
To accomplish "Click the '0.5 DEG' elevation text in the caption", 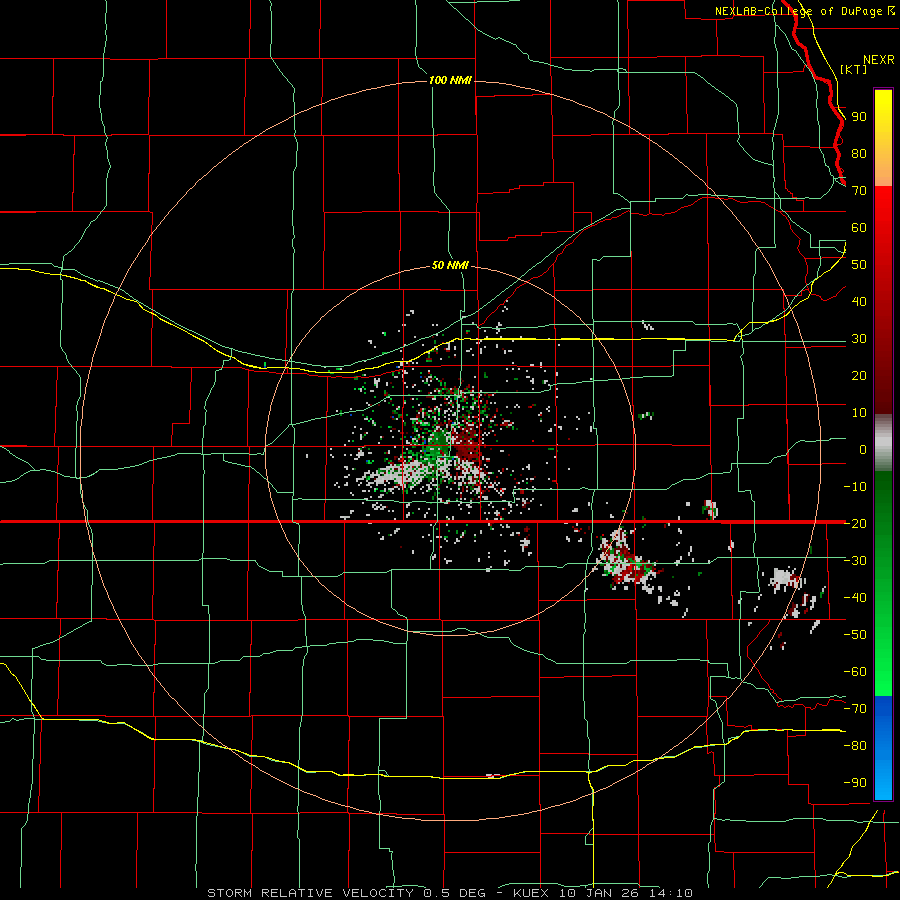I will pos(455,893).
